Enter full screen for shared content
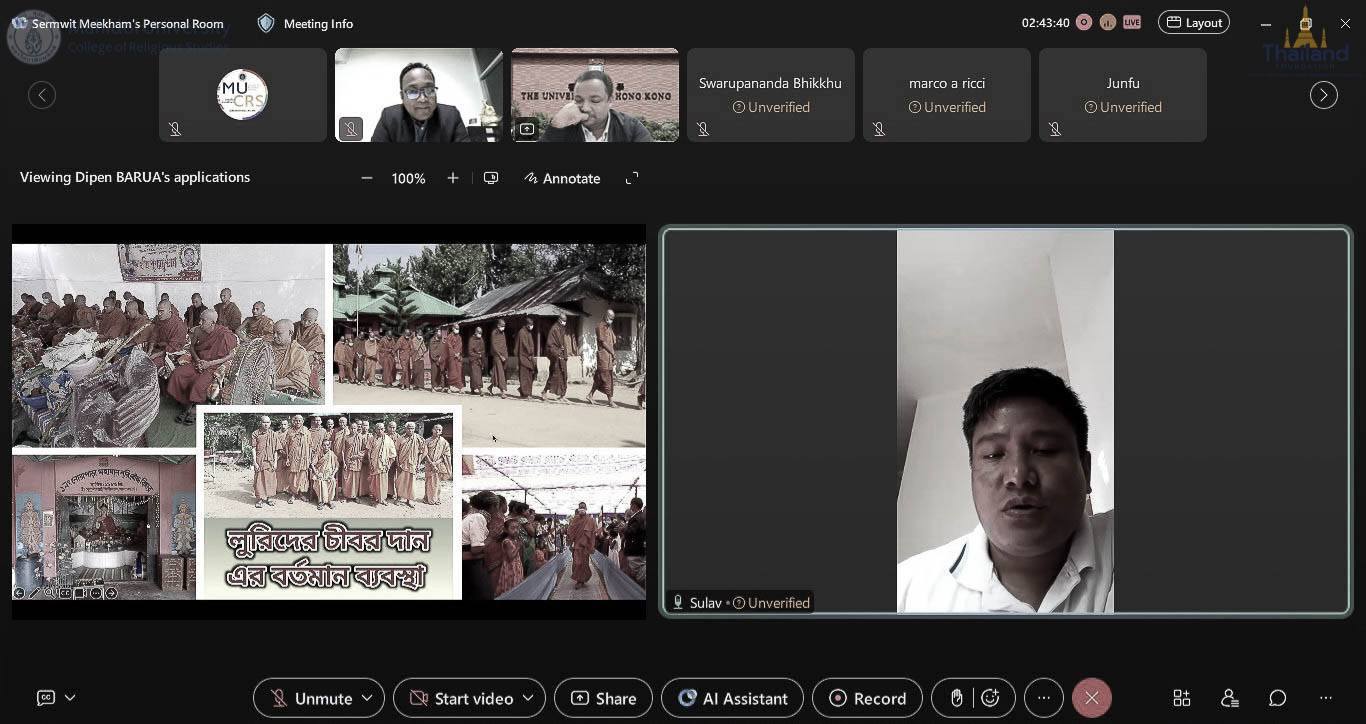The height and width of the screenshot is (724, 1366). point(632,178)
